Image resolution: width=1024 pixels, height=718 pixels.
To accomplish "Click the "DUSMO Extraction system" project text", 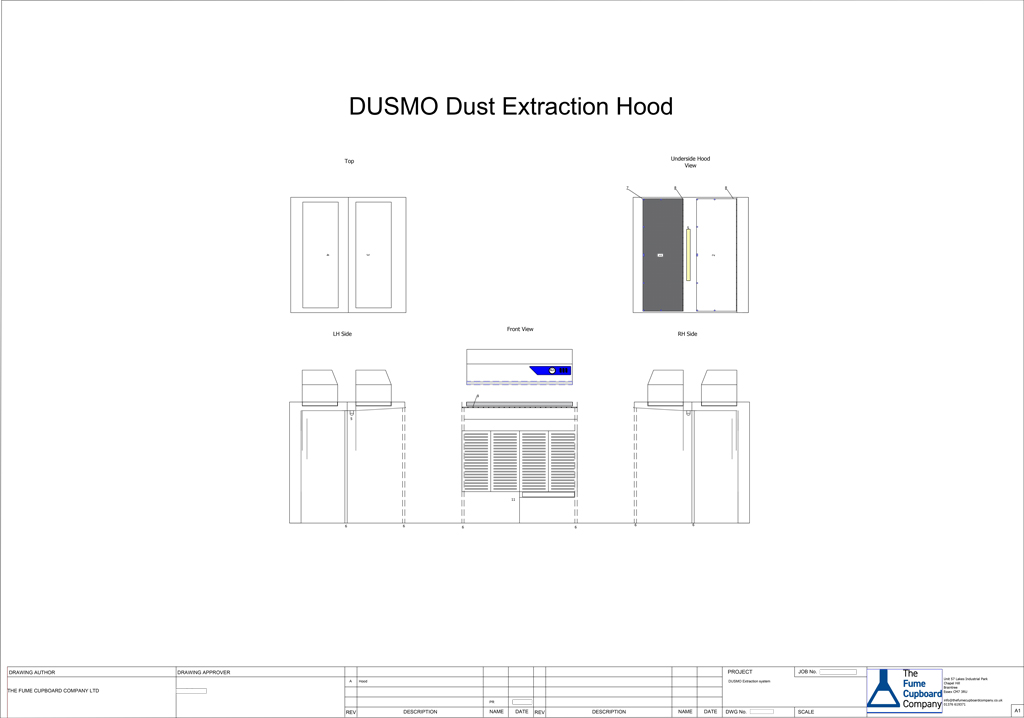I will coord(749,681).
